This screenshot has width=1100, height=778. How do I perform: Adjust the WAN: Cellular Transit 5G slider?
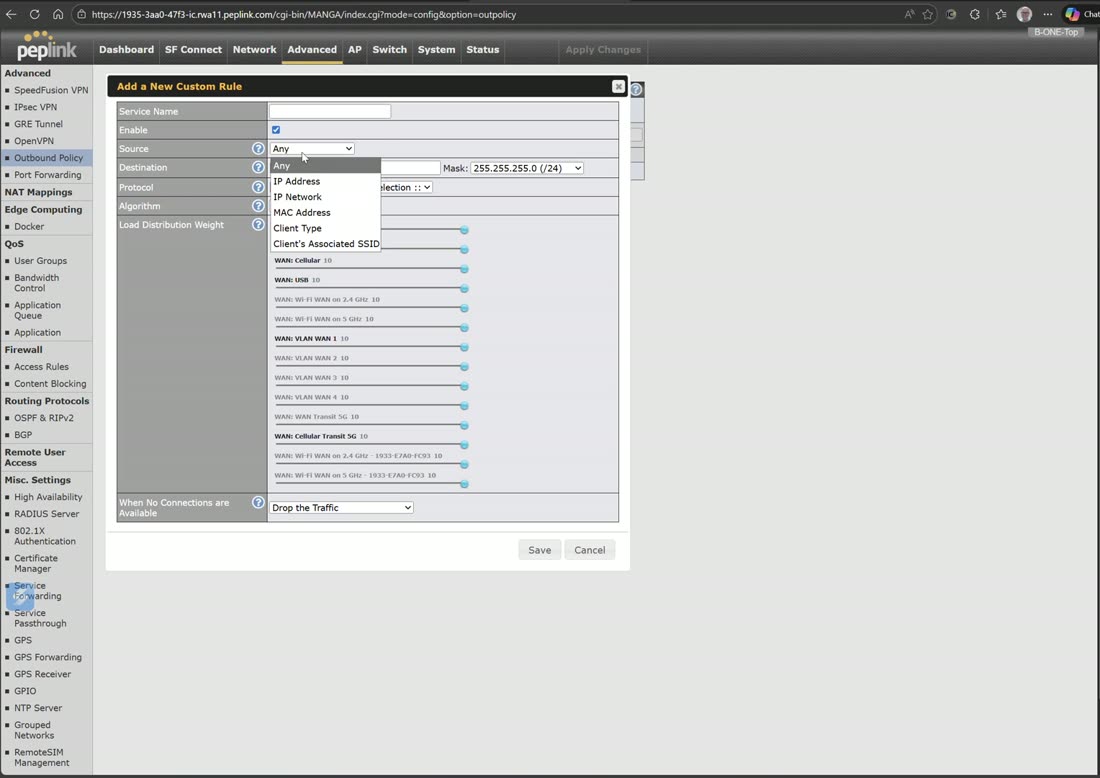[x=464, y=445]
